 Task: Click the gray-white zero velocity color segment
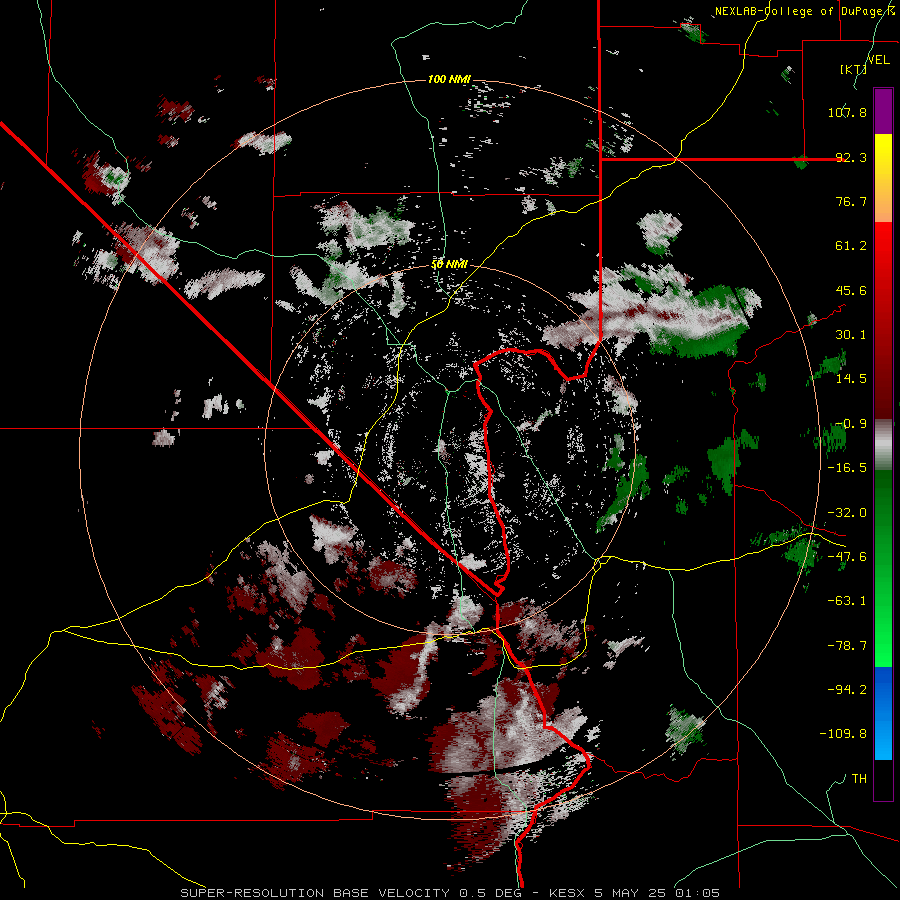[883, 443]
